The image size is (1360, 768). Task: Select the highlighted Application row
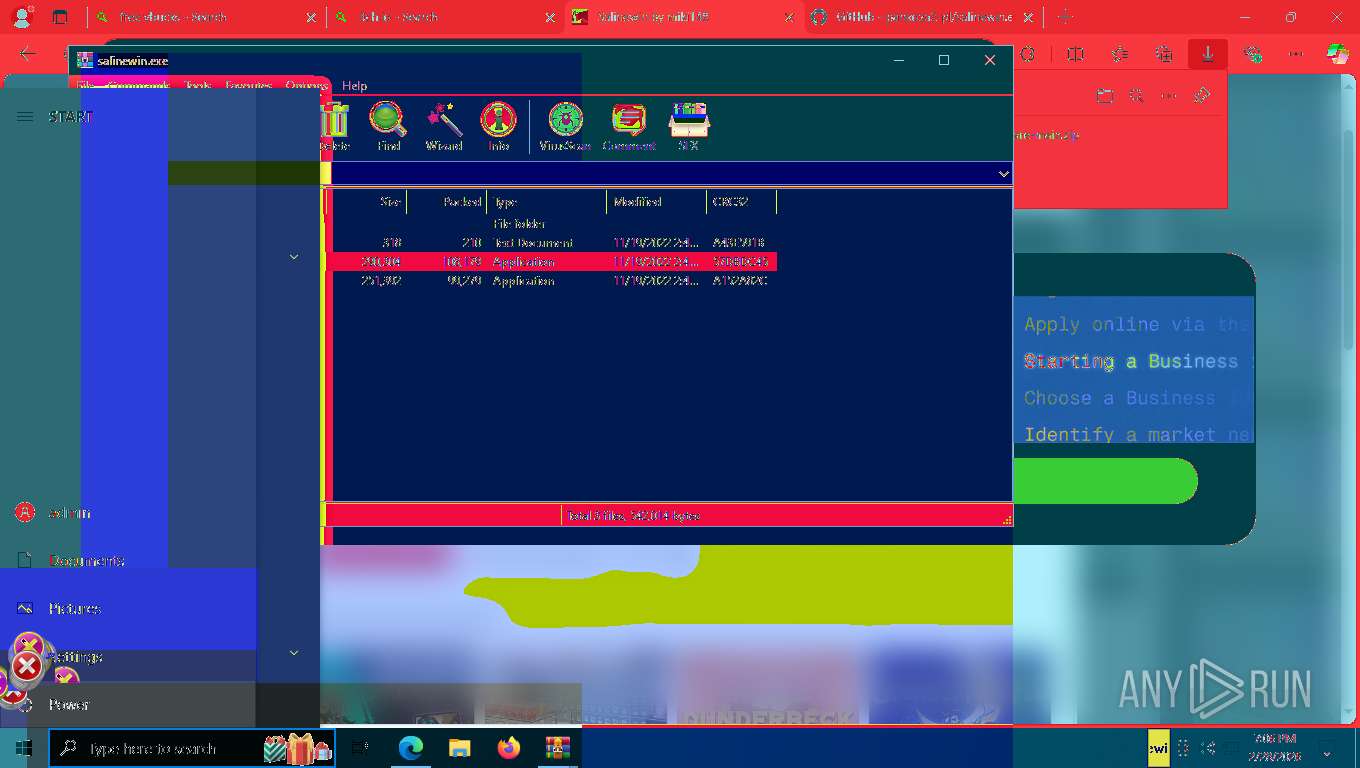pyautogui.click(x=551, y=262)
